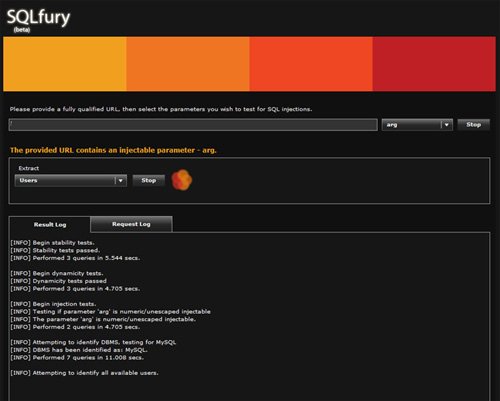Click the injectable parameter arg message
Viewport: 500px width, 401px height.
tap(113, 150)
